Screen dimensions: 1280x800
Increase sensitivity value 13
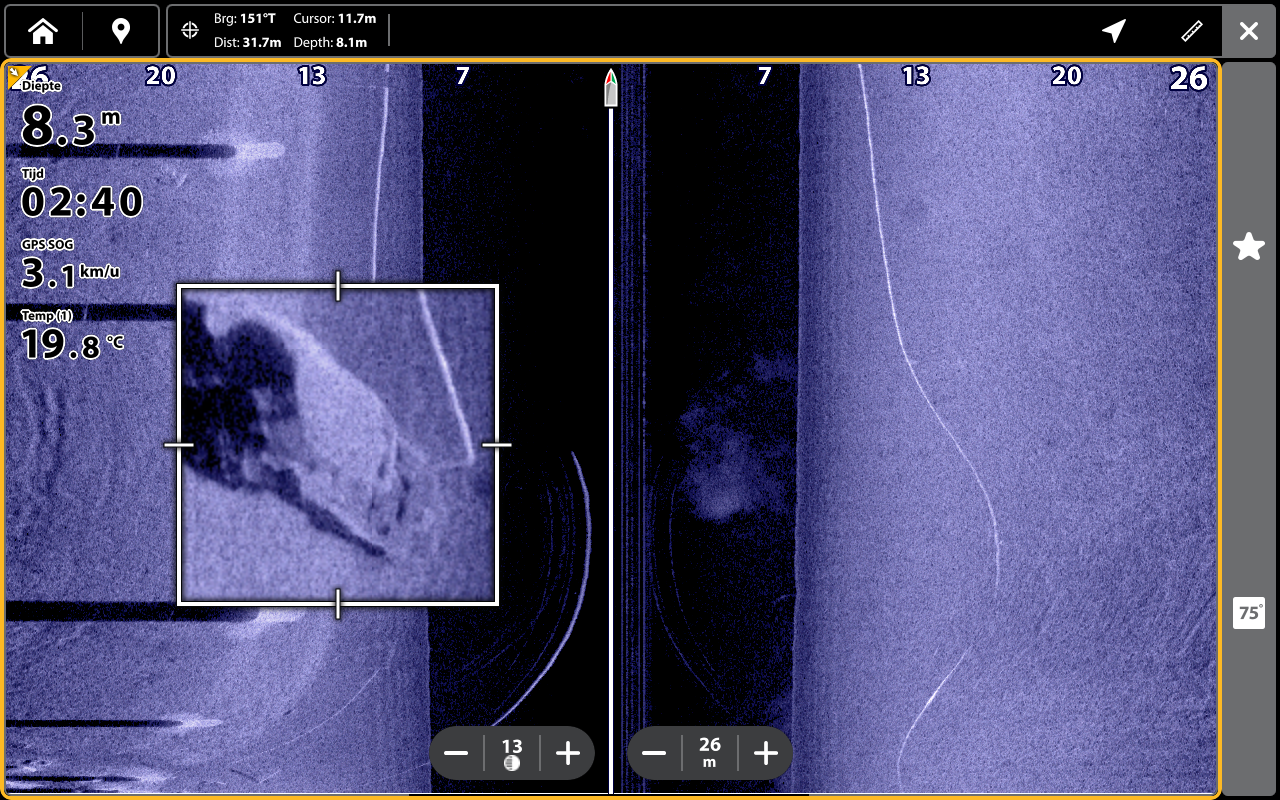[x=567, y=753]
